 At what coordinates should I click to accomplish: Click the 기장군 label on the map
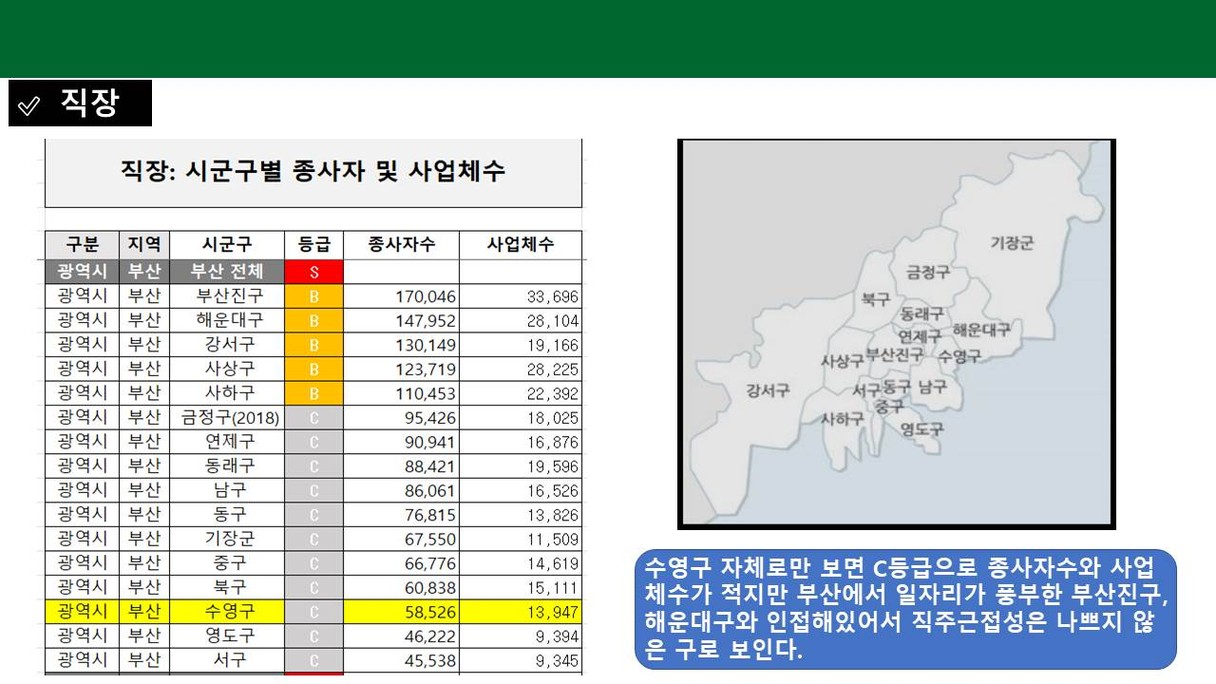(x=1012, y=243)
